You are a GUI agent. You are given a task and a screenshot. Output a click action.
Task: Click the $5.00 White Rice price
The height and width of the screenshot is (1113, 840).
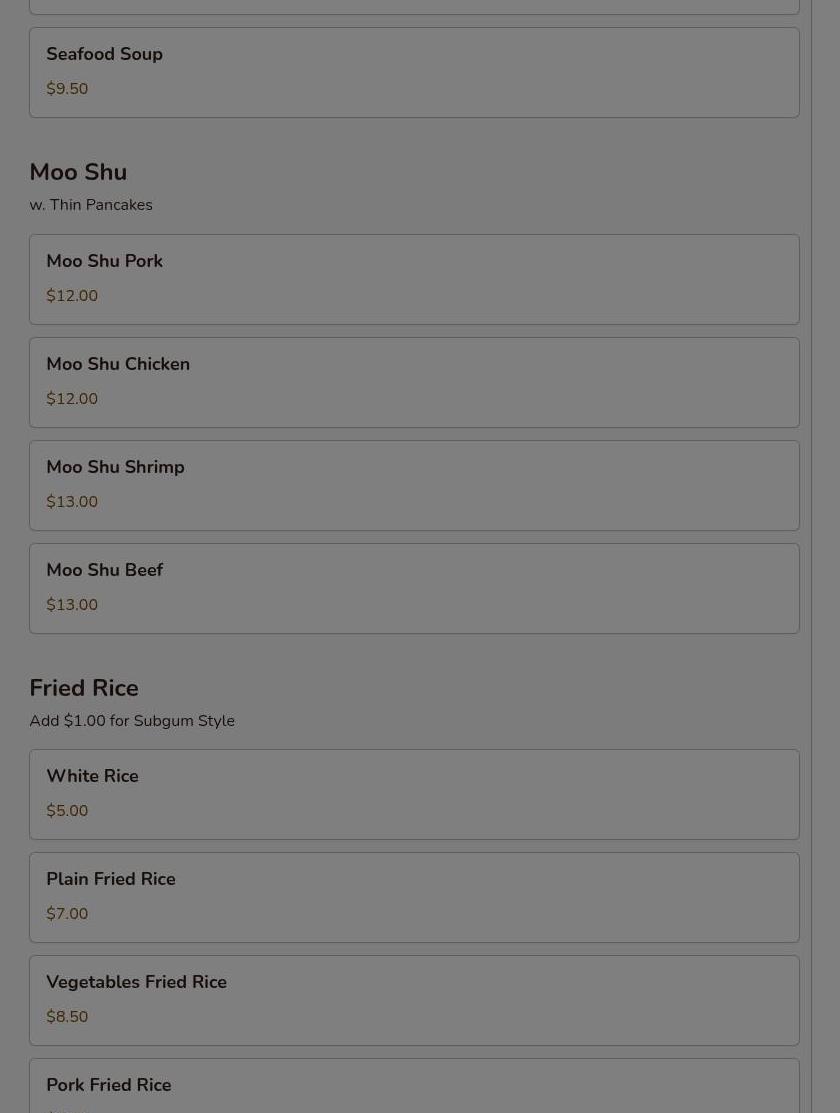tap(67, 811)
